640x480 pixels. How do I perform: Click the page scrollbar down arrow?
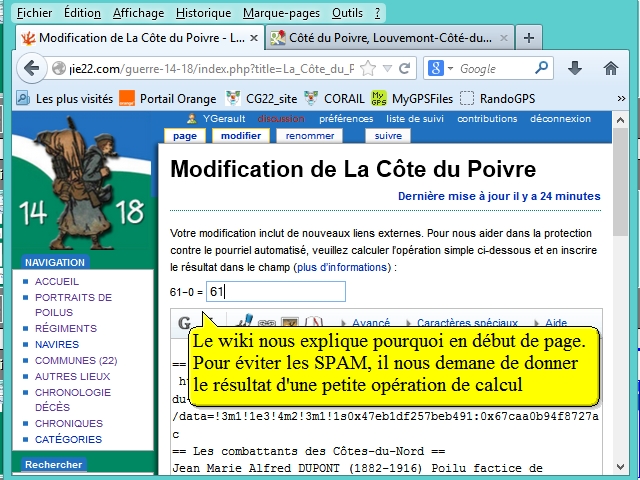(620, 467)
